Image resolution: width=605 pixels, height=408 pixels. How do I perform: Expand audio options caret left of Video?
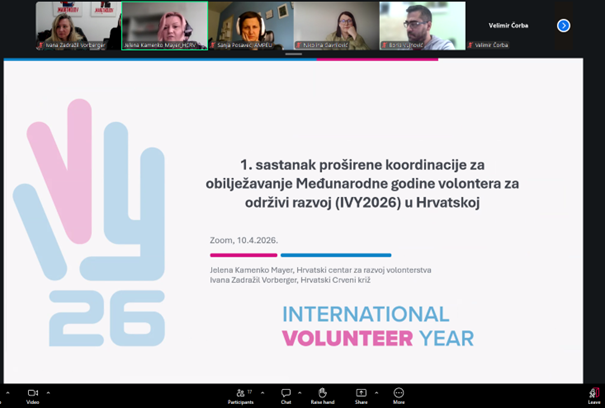(x=7, y=393)
